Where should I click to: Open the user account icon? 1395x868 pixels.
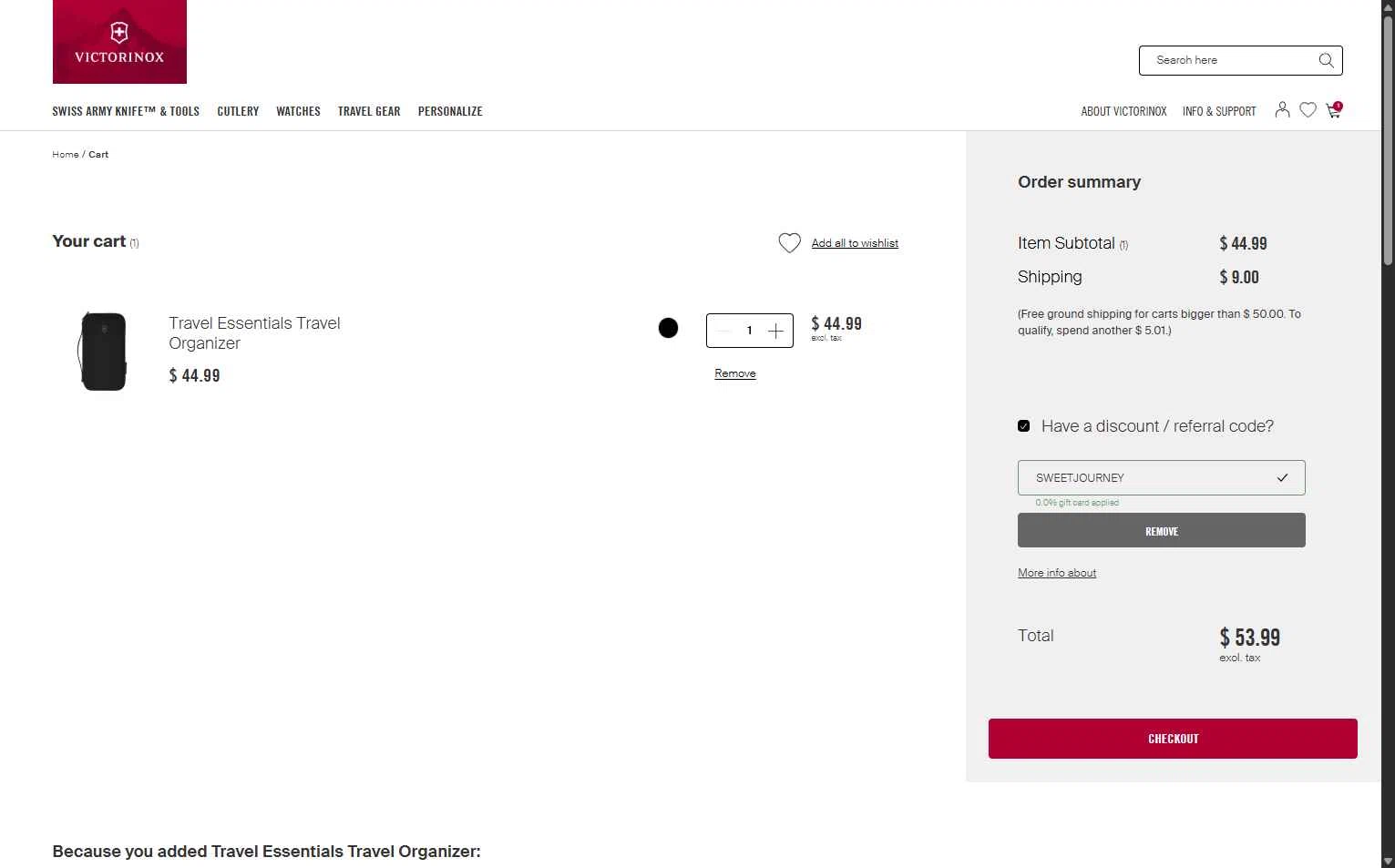[1282, 109]
